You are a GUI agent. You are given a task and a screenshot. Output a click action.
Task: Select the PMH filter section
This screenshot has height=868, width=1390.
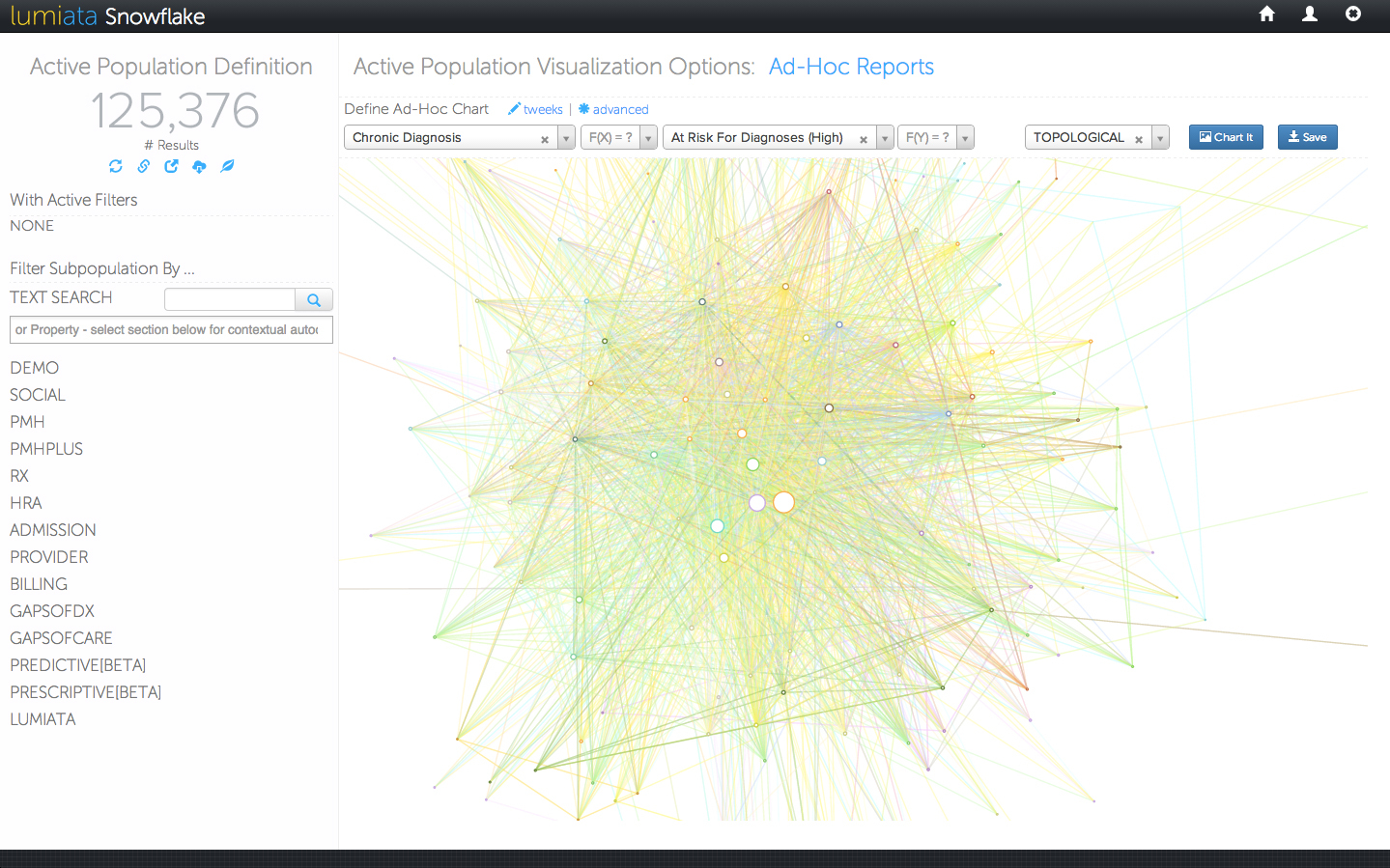27,422
